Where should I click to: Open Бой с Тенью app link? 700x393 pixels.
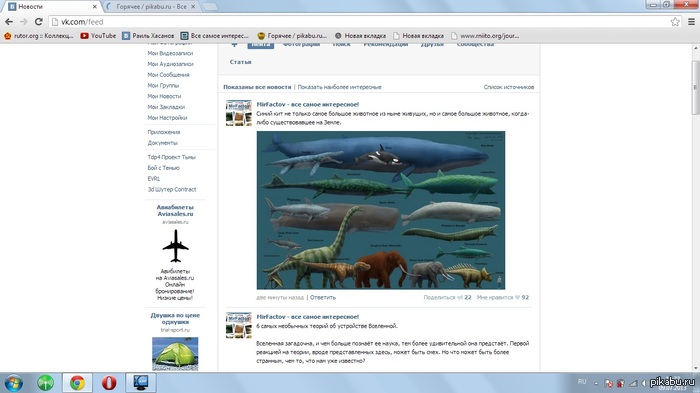pos(163,168)
